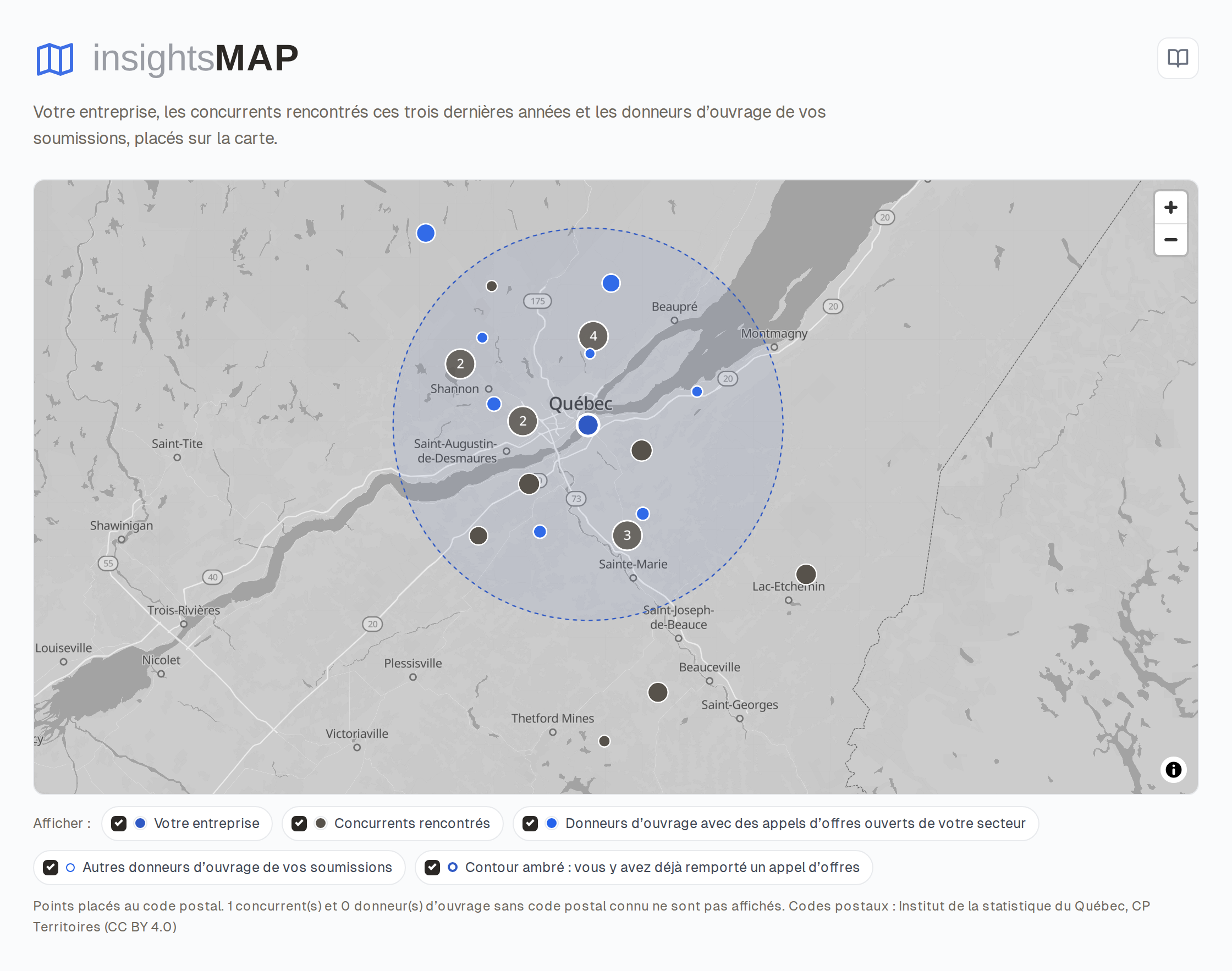The image size is (1232, 971).
Task: Select the cluster marker labeled 4
Action: [593, 336]
